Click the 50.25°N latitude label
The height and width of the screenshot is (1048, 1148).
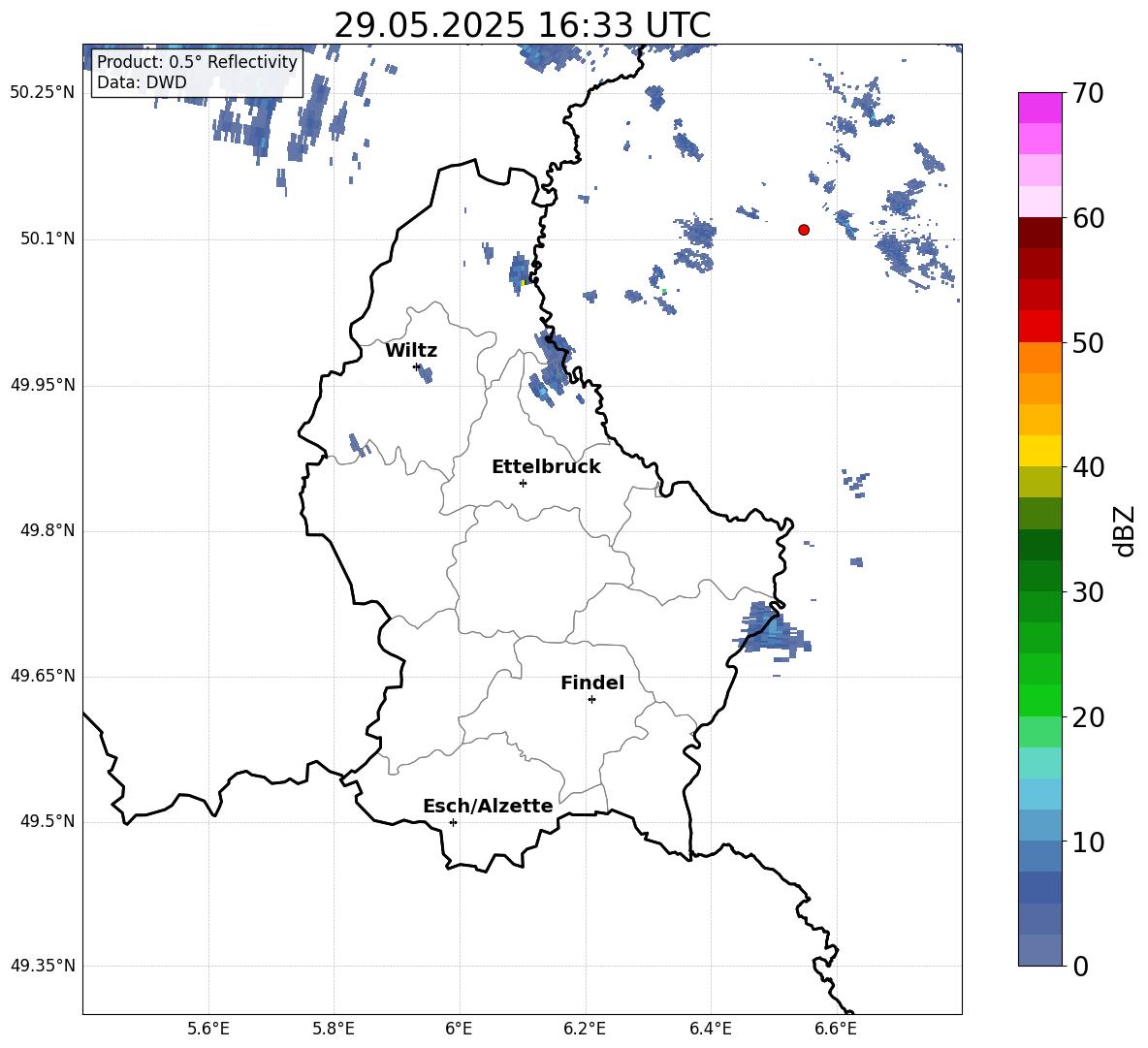click(43, 93)
